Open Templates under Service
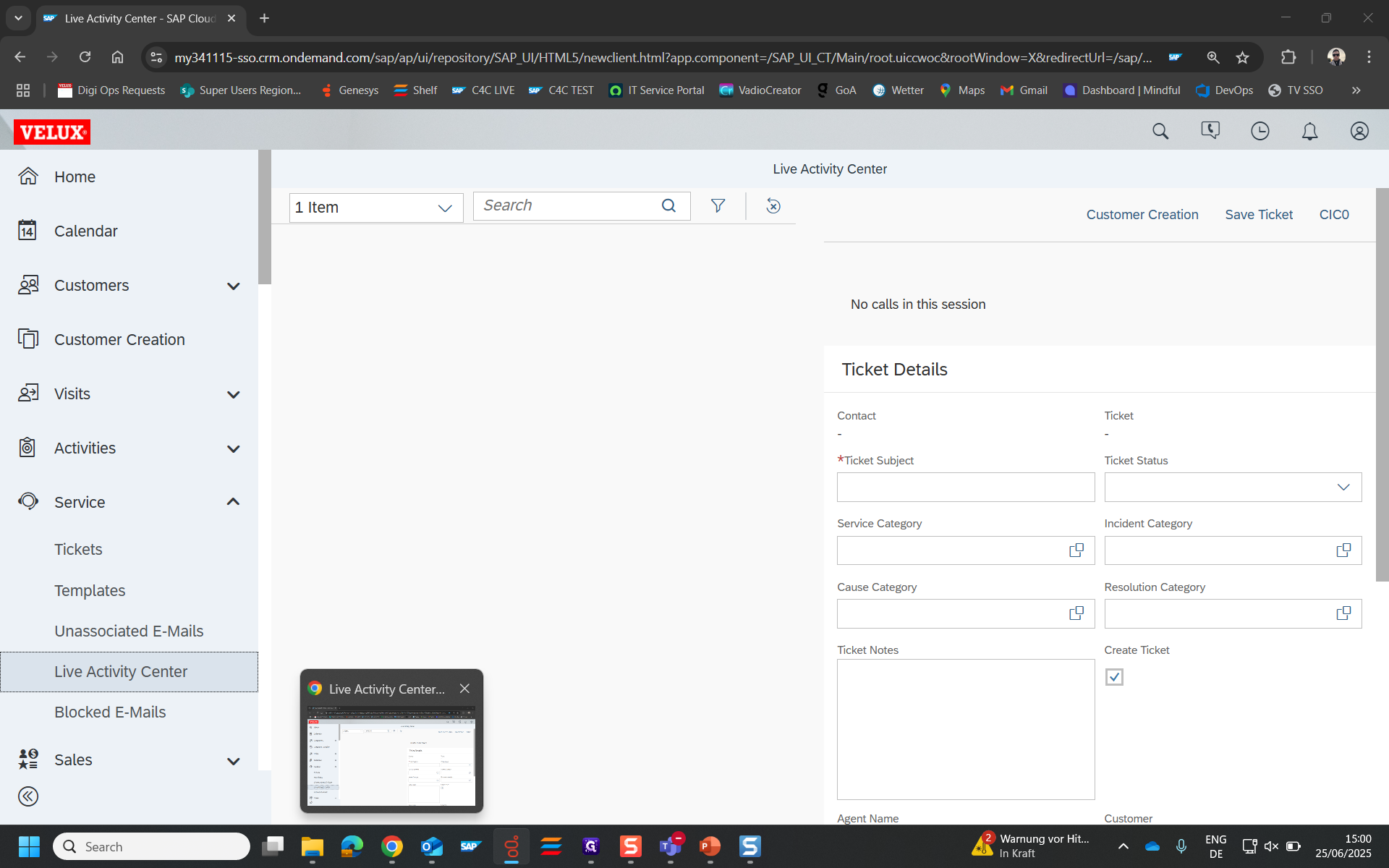The width and height of the screenshot is (1389, 868). [90, 591]
